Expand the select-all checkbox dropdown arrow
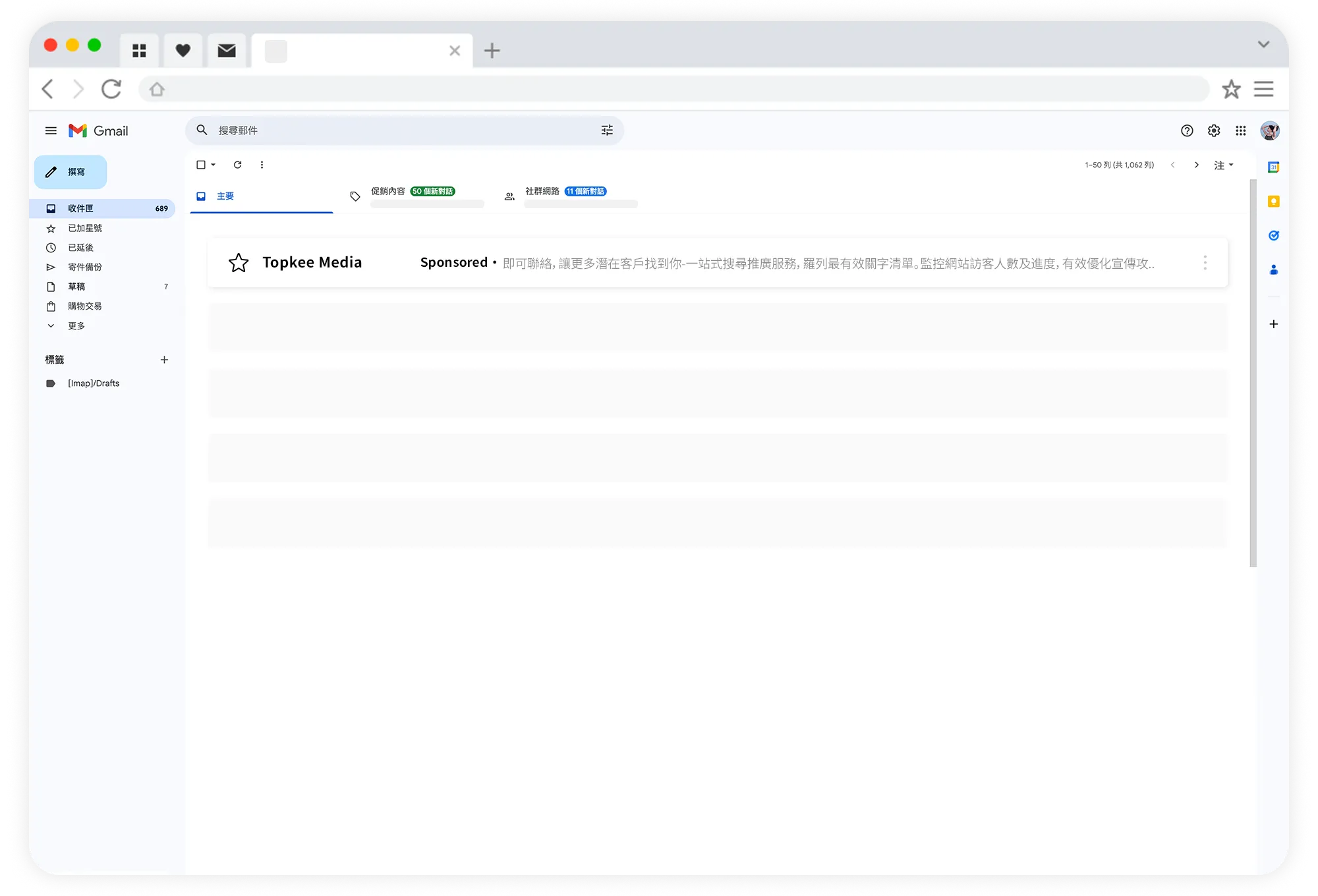Viewport: 1318px width, 896px height. click(x=214, y=165)
